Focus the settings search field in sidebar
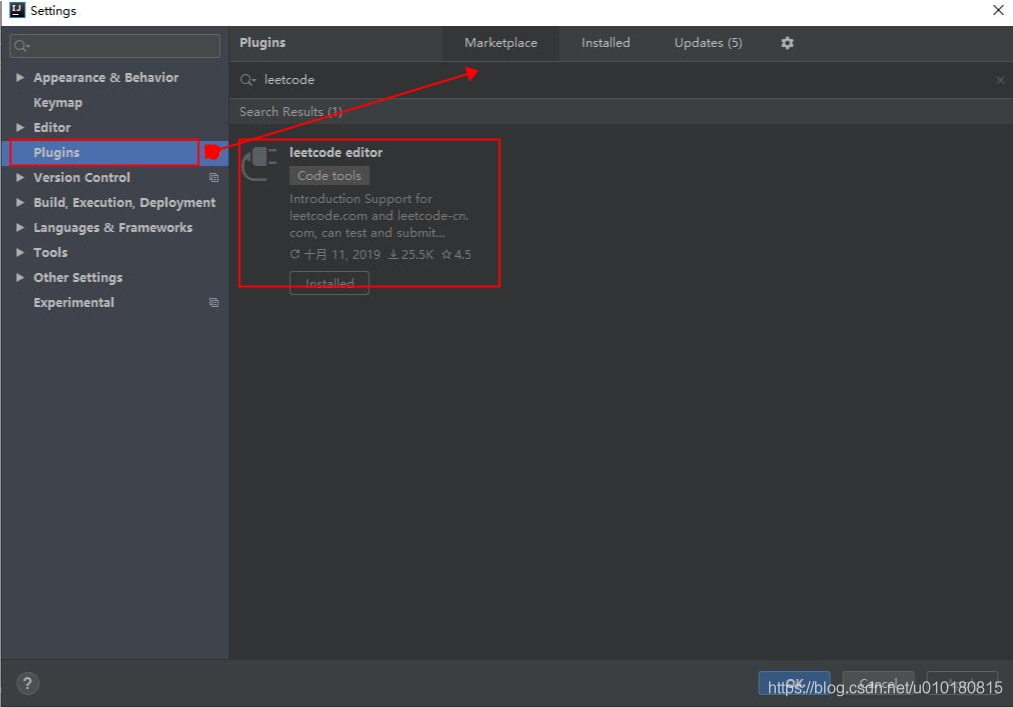Viewport: 1013px width, 707px height. (120, 46)
